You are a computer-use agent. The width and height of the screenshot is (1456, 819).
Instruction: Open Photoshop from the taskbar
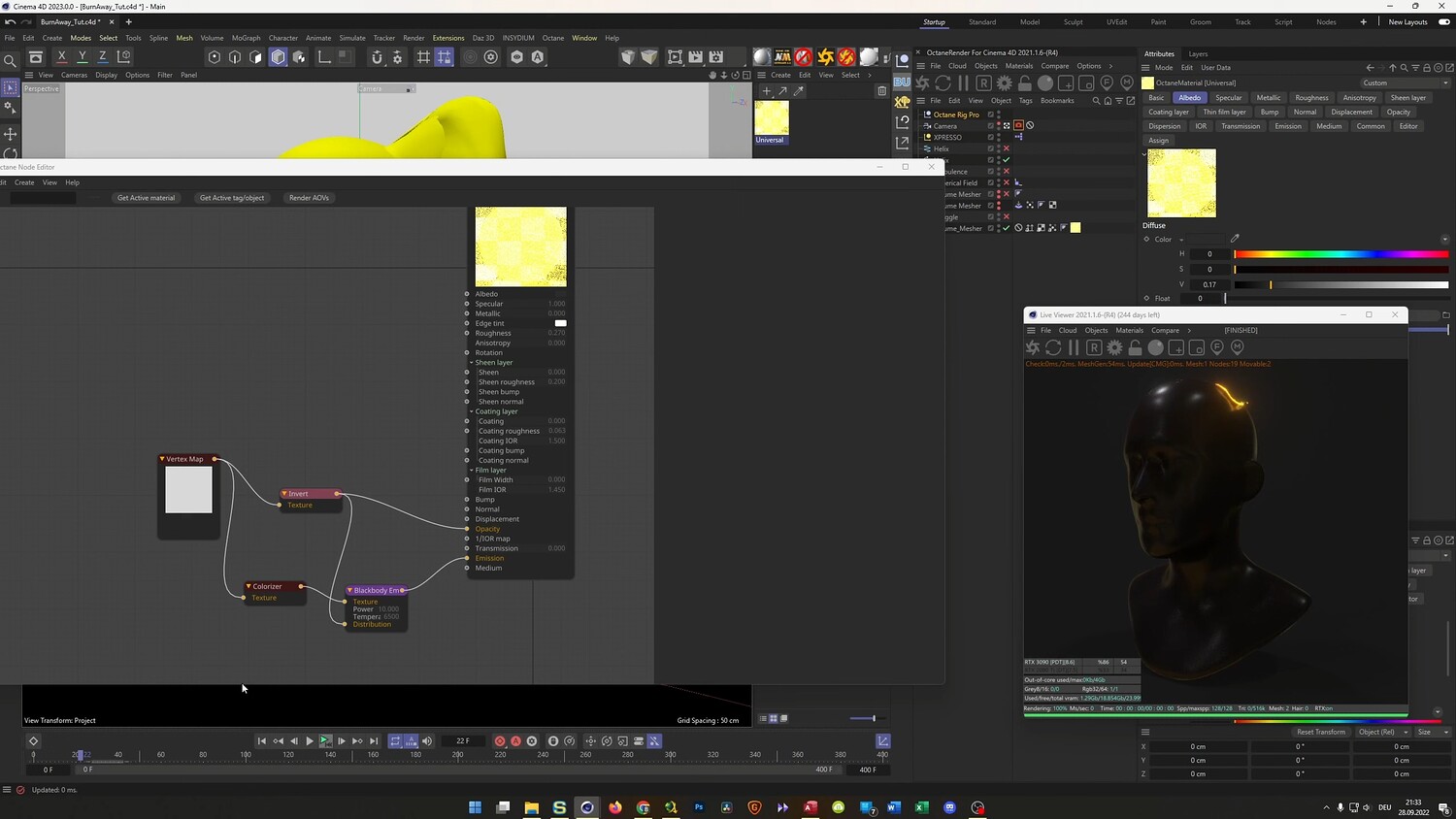(x=699, y=807)
